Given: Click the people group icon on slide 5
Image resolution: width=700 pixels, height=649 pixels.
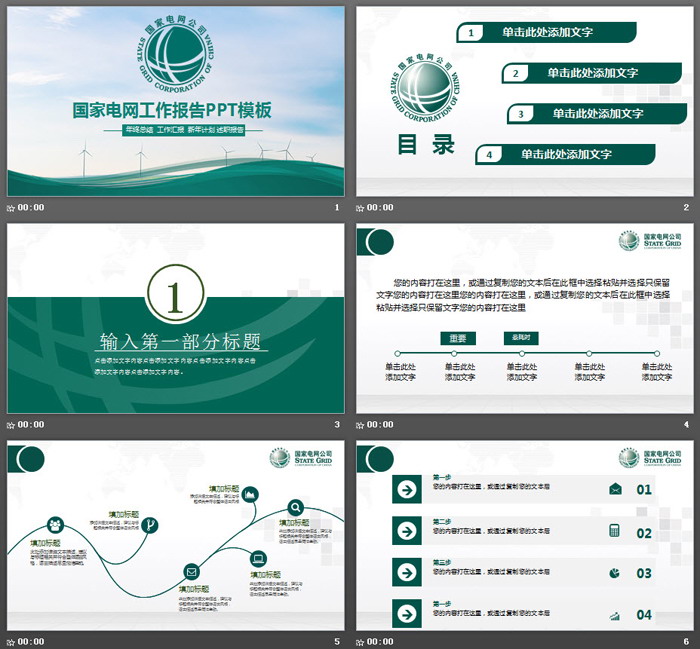Looking at the screenshot, I should point(54,524).
